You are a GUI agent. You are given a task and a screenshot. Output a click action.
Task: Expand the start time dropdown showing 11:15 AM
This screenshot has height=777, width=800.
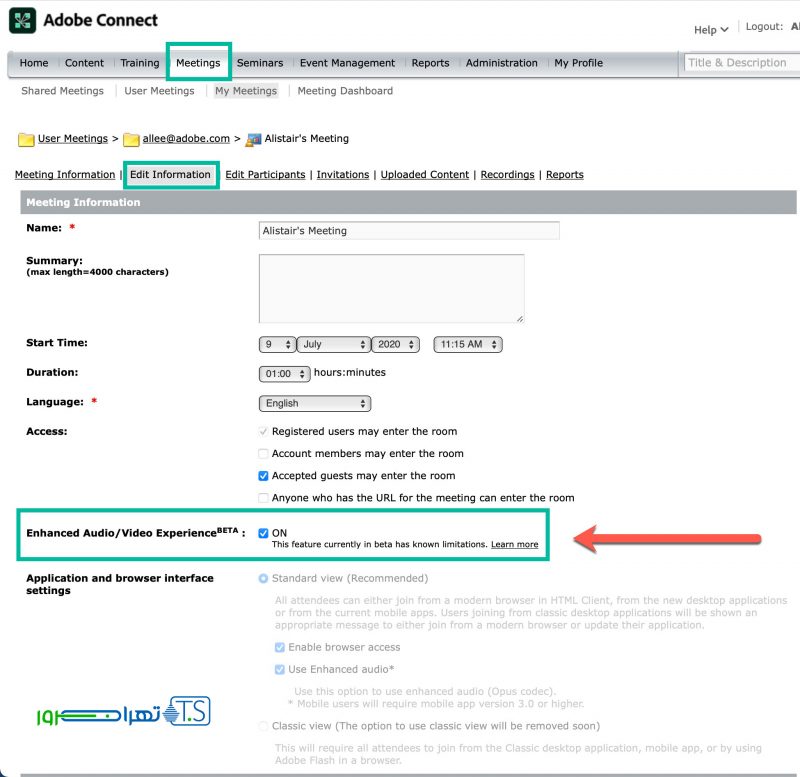pyautogui.click(x=467, y=344)
